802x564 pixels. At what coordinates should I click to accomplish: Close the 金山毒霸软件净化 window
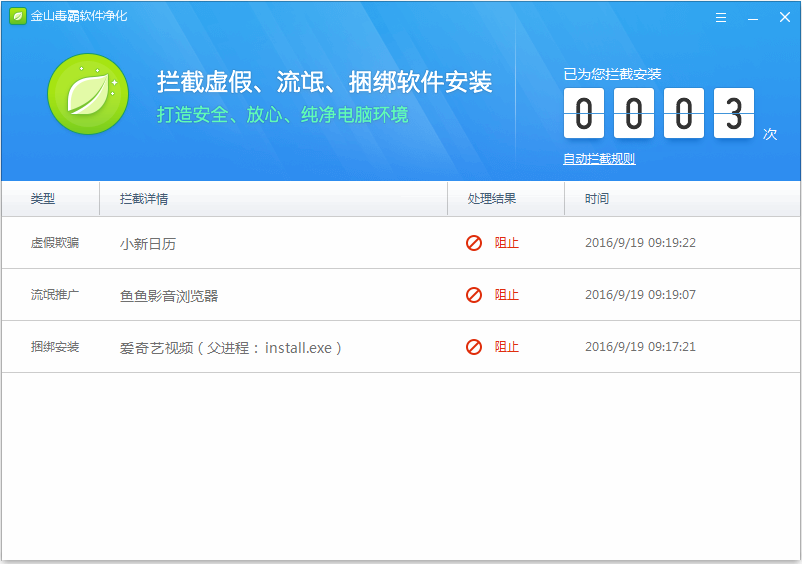click(785, 17)
